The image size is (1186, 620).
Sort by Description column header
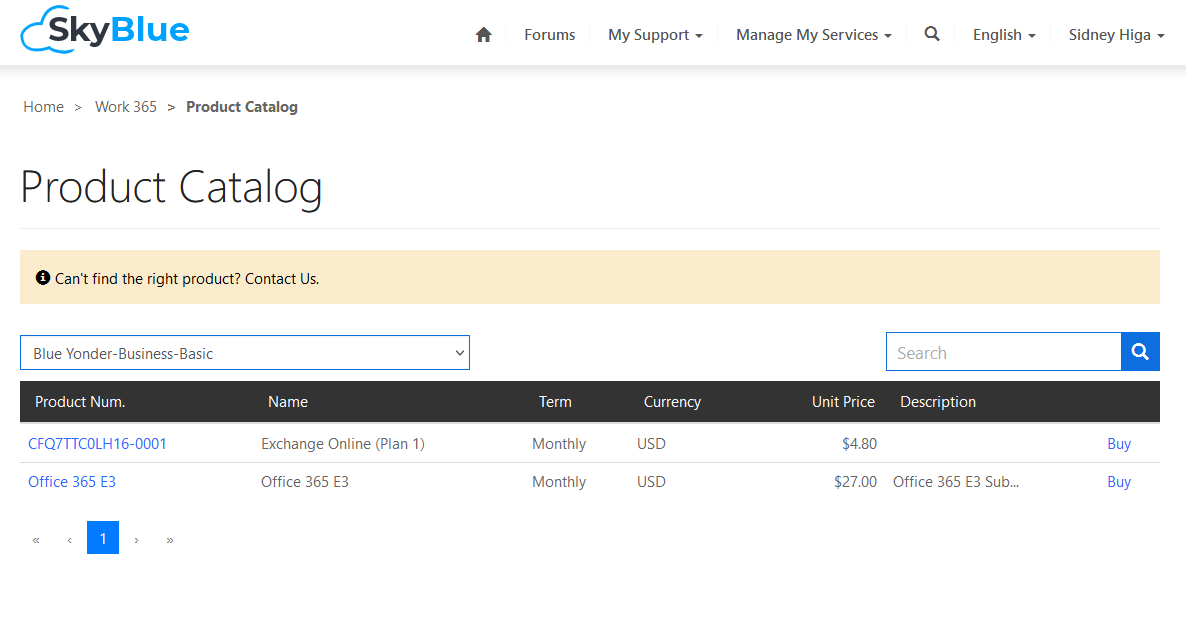[938, 401]
